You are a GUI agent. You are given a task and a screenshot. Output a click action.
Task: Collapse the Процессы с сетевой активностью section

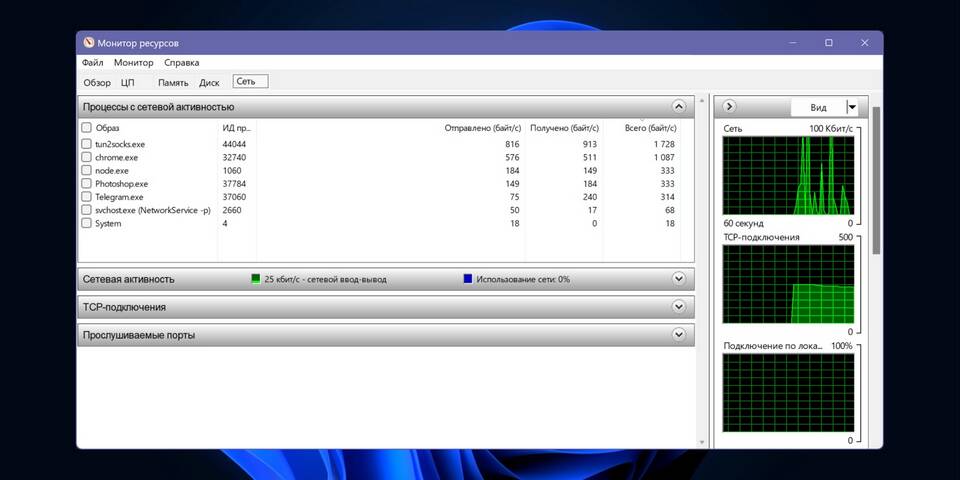pyautogui.click(x=679, y=106)
